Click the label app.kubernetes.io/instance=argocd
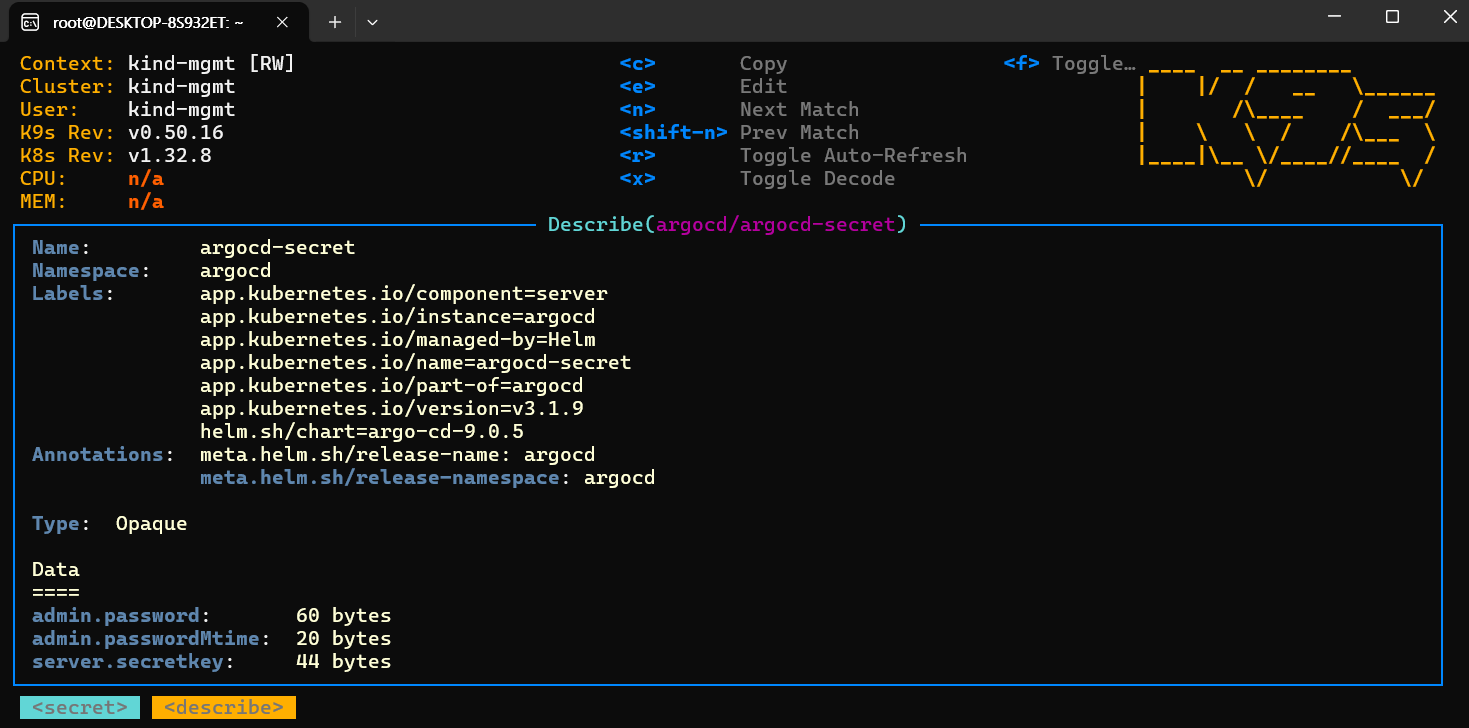The height and width of the screenshot is (728, 1469). click(397, 317)
